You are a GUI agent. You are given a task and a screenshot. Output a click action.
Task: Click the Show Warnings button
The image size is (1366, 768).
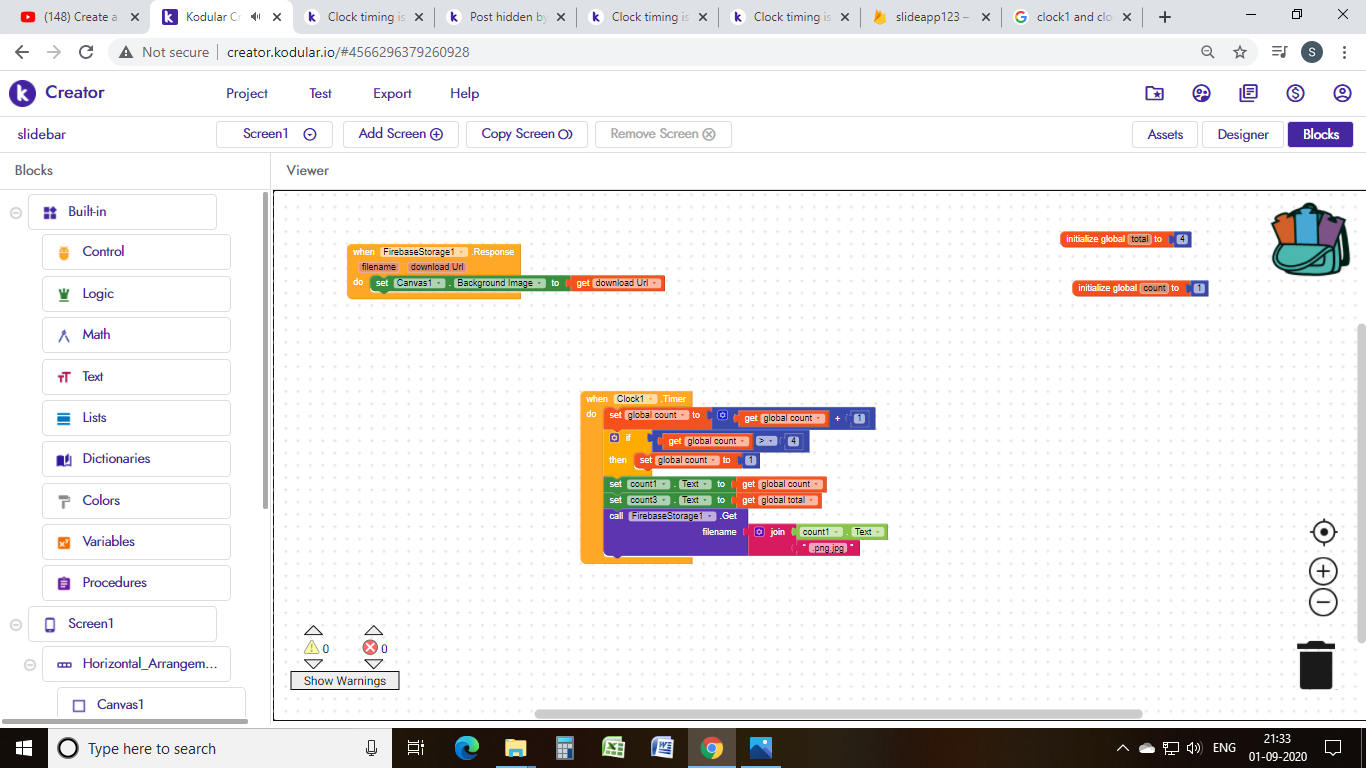coord(344,681)
